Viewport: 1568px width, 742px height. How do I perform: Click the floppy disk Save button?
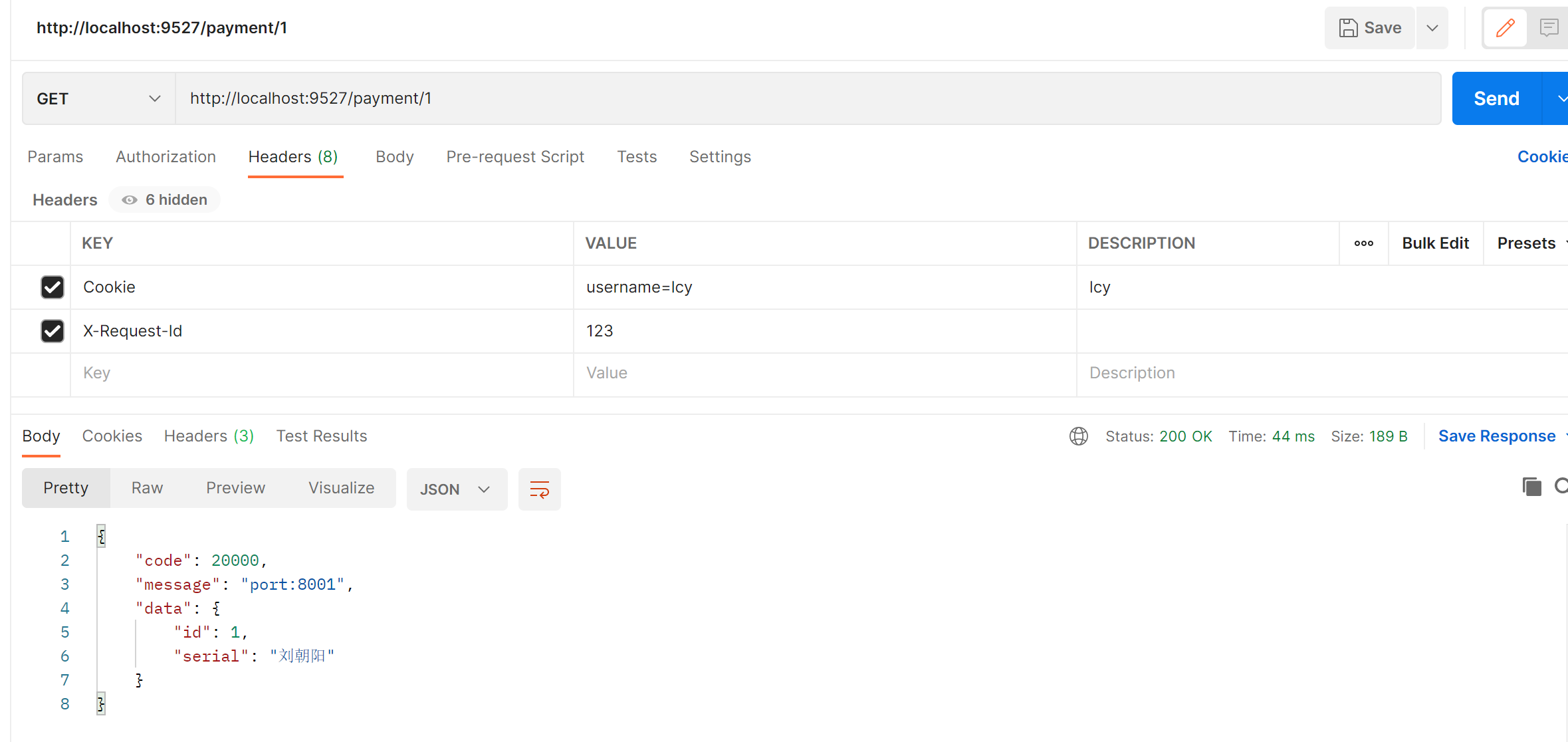point(1370,28)
